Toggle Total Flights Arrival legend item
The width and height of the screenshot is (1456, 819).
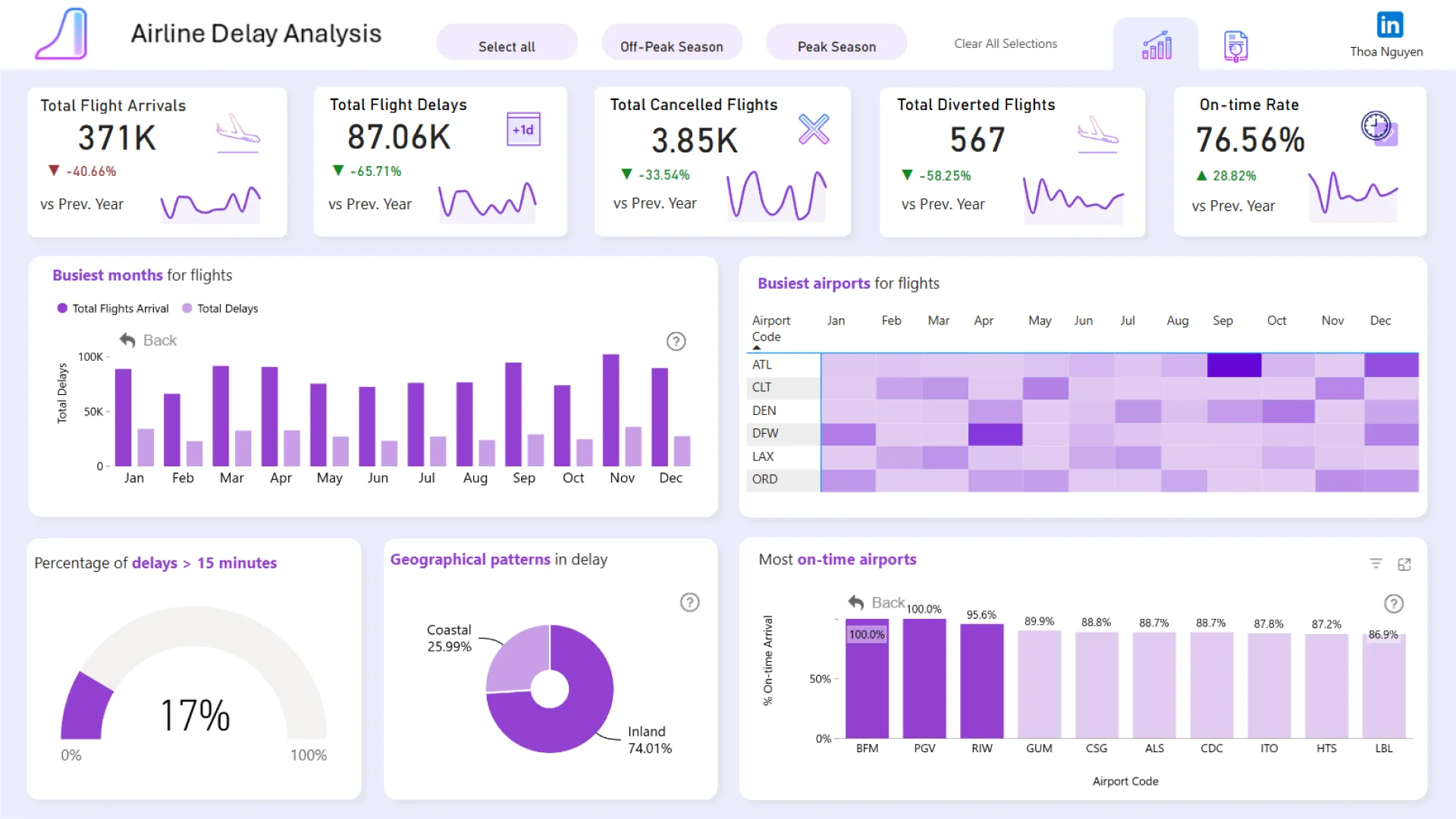[113, 309]
